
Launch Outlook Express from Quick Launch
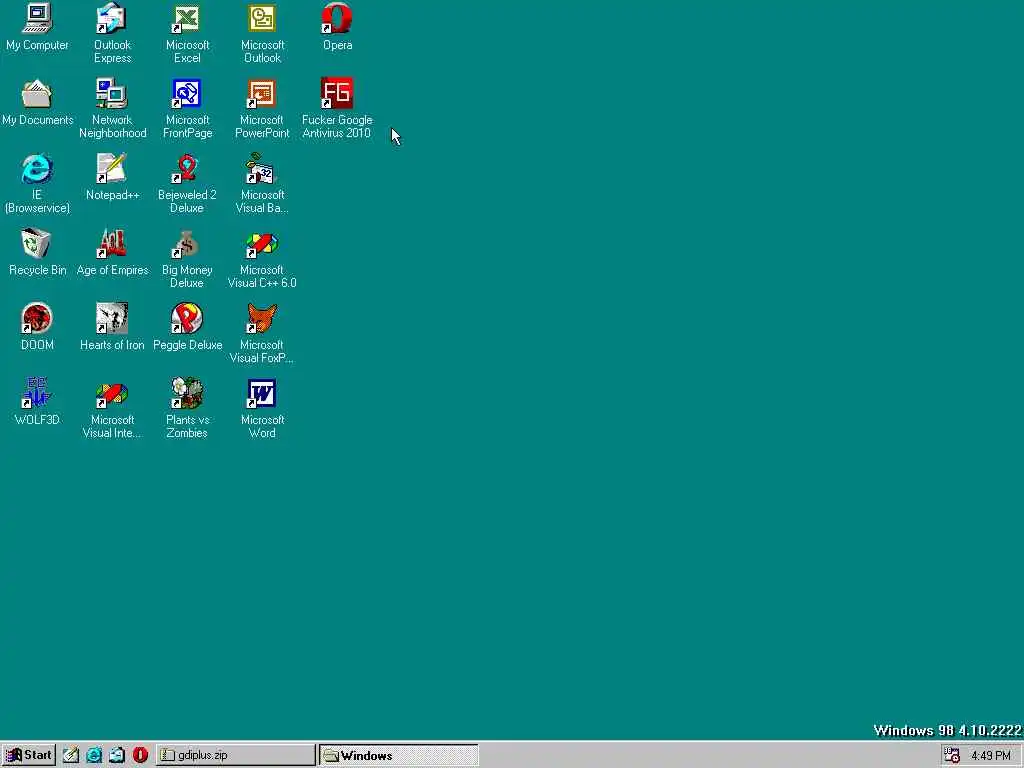pyautogui.click(x=117, y=755)
